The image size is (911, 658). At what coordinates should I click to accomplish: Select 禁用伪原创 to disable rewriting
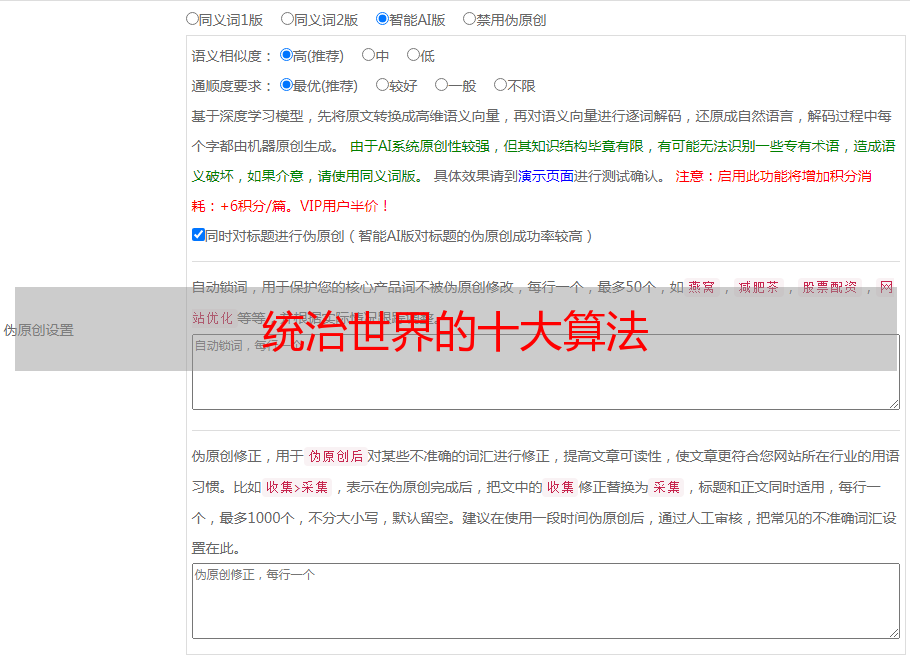(470, 19)
